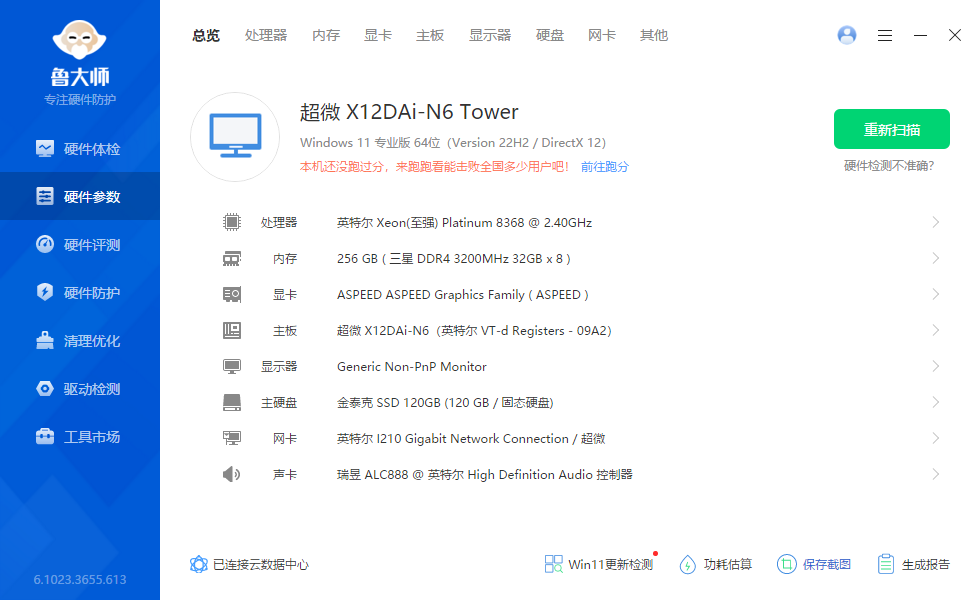Click the motherboard icon
Screen dimensions: 980x600
(232, 330)
